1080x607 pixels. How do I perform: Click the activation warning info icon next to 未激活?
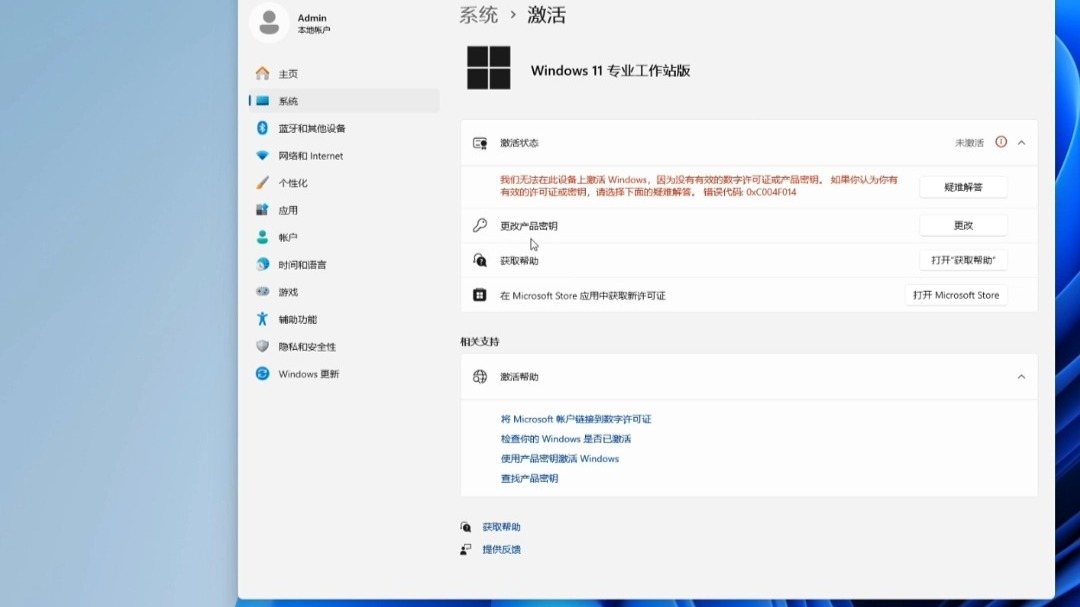[1001, 142]
